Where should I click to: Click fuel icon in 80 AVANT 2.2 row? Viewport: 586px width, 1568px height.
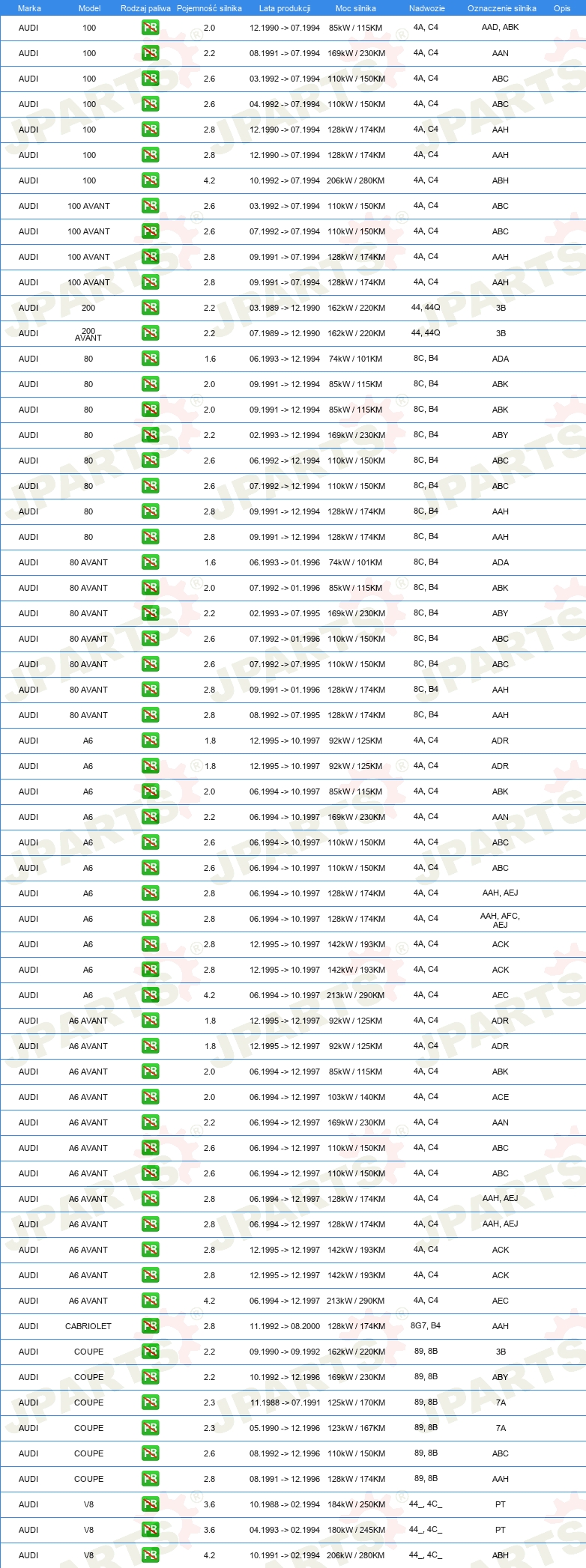point(150,613)
